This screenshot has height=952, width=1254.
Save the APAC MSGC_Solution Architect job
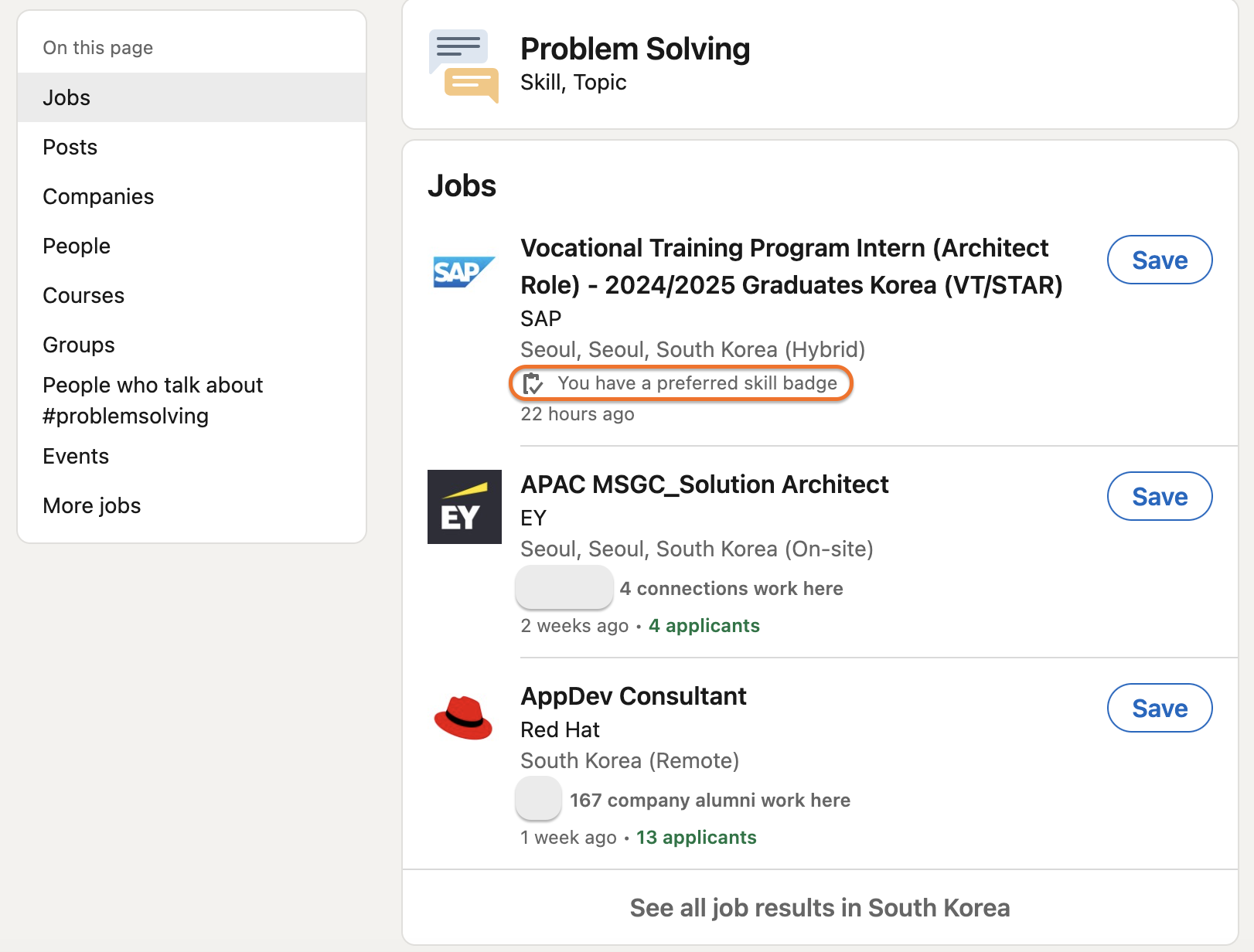1160,496
